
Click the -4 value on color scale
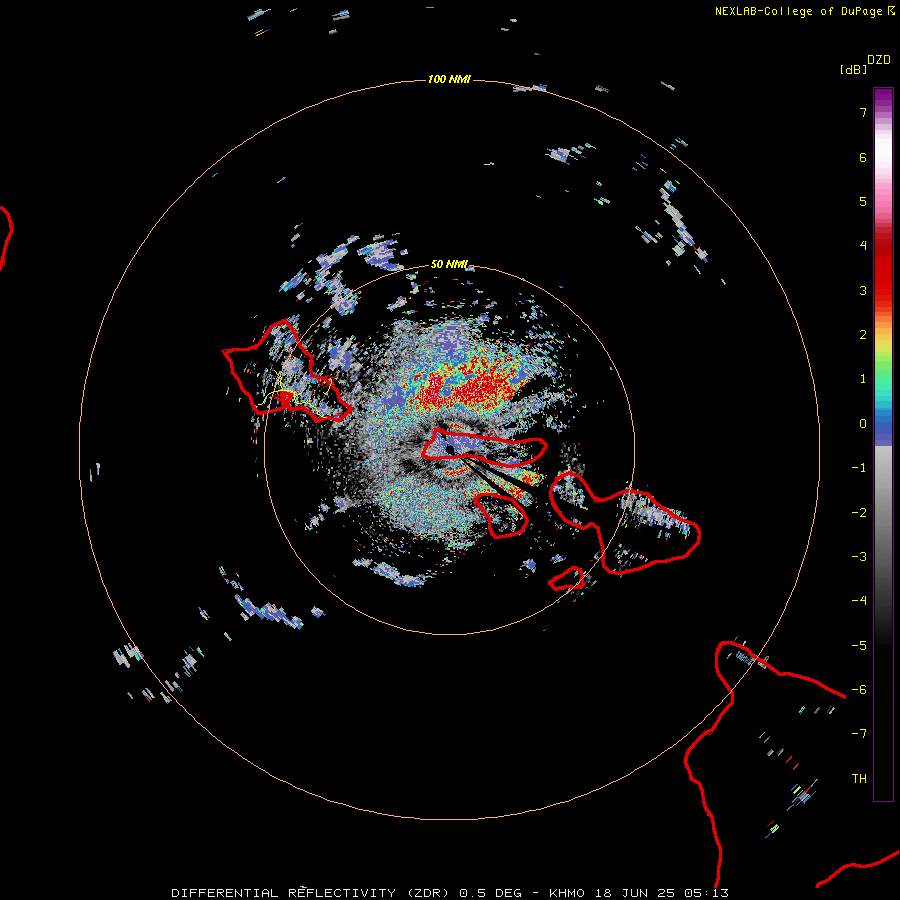859,601
